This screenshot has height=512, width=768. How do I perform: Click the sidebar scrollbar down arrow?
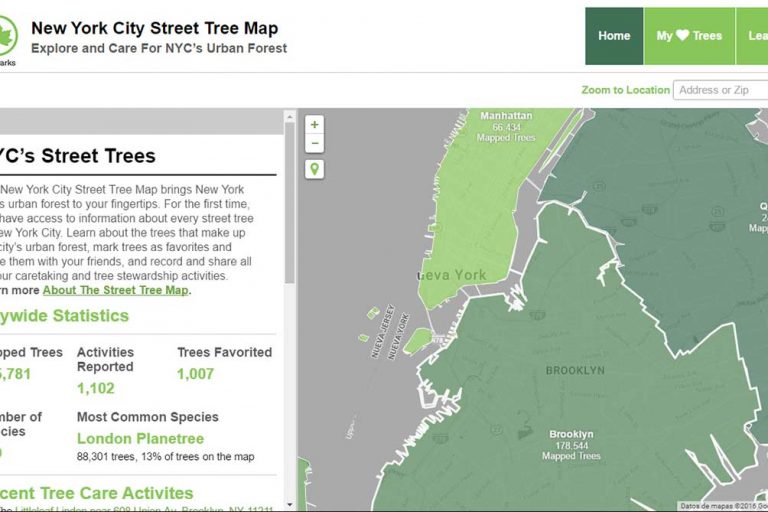(290, 505)
